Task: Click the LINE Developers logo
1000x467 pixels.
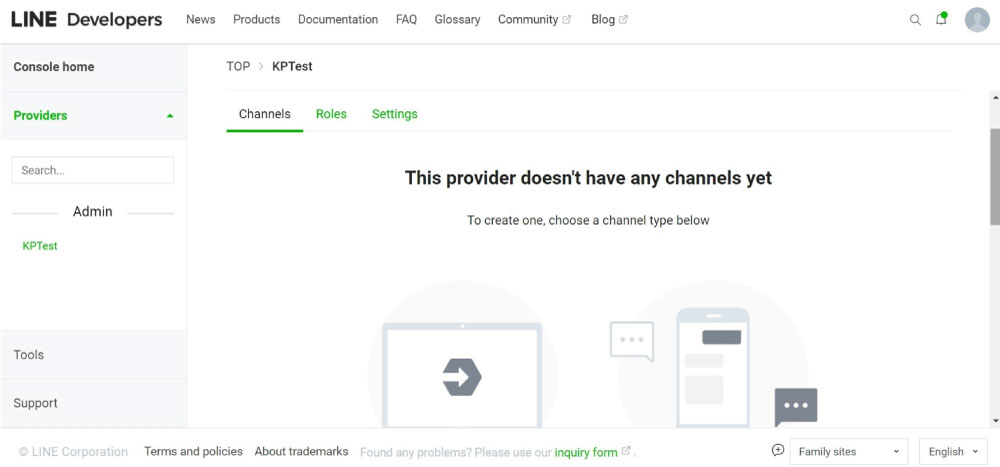Action: [87, 20]
